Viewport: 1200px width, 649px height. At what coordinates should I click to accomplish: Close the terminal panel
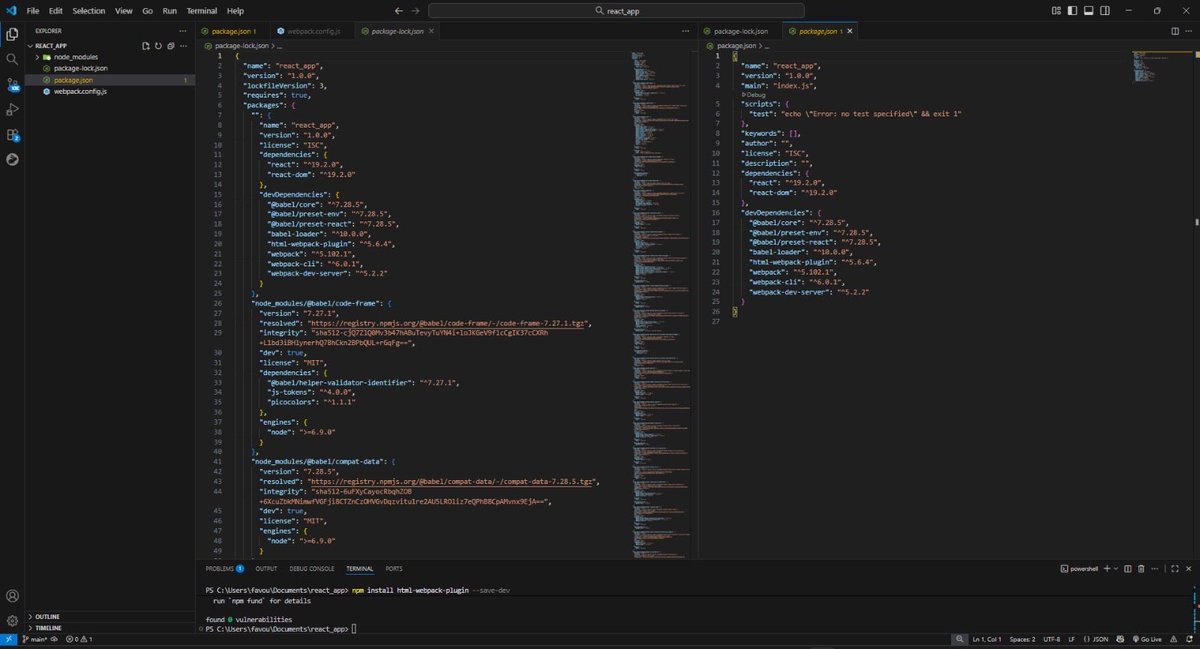[1189, 568]
